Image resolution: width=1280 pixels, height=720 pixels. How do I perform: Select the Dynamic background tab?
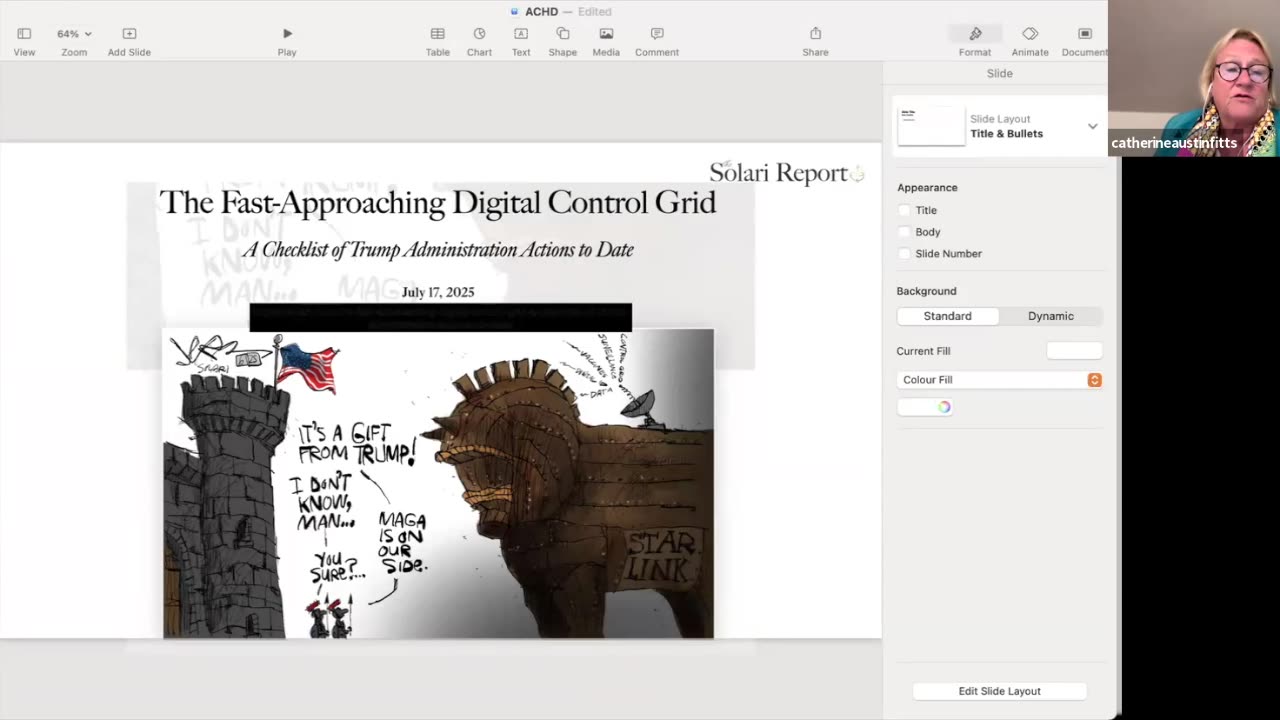(x=1050, y=316)
